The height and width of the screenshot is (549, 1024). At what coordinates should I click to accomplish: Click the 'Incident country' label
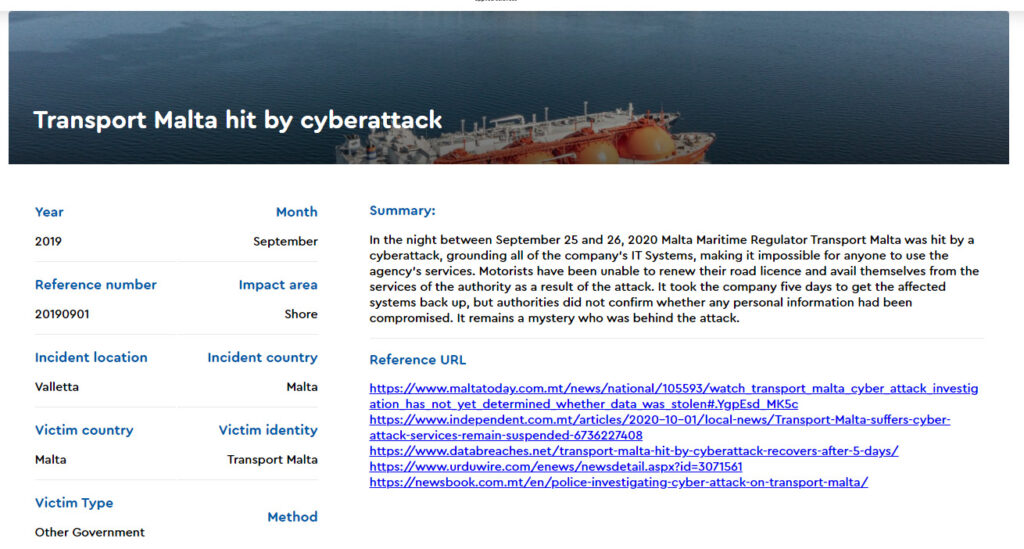(262, 358)
